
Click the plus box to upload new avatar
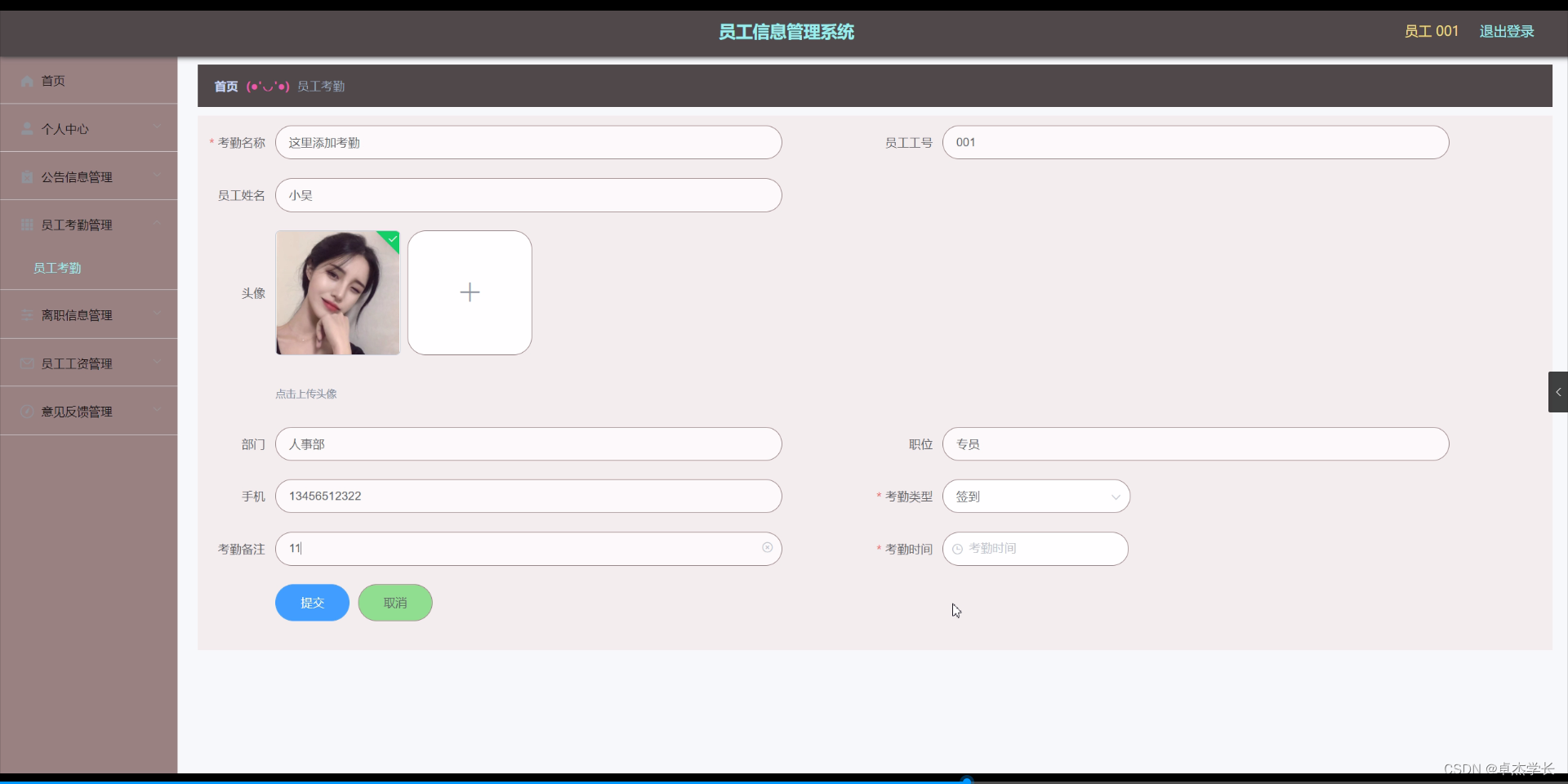pos(469,292)
